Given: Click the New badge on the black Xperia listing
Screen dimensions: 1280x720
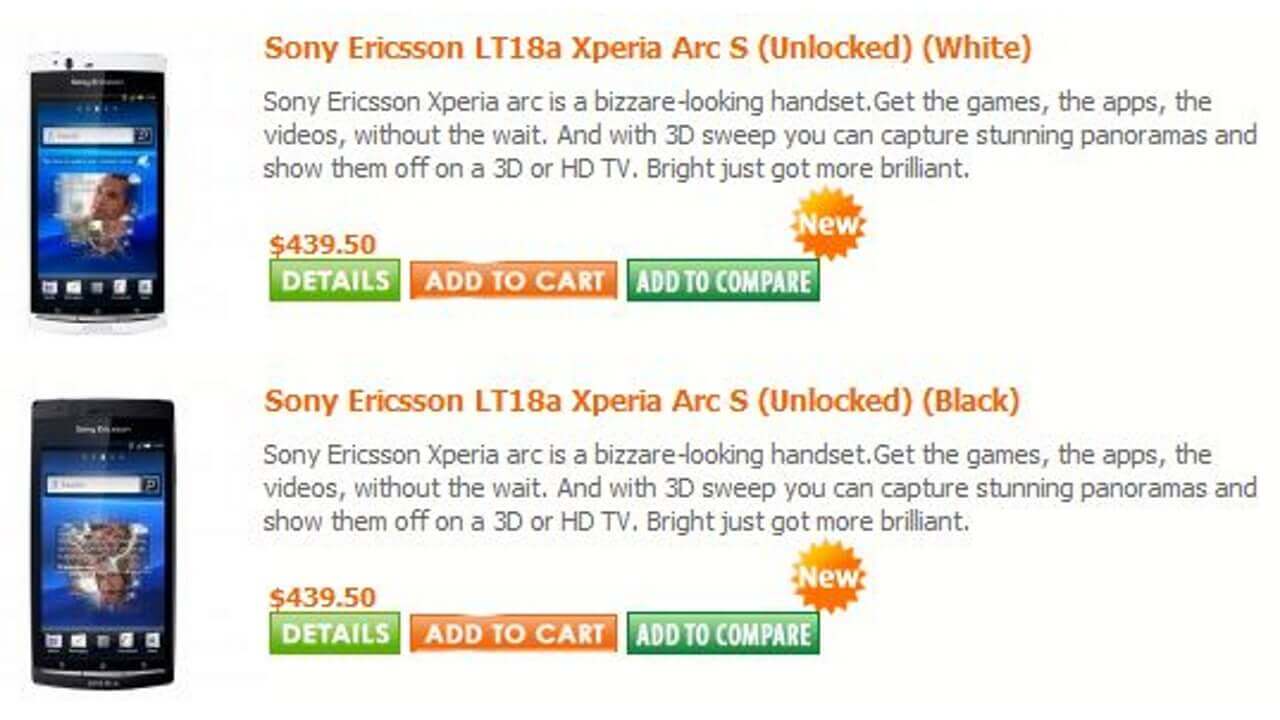Looking at the screenshot, I should coord(828,576).
